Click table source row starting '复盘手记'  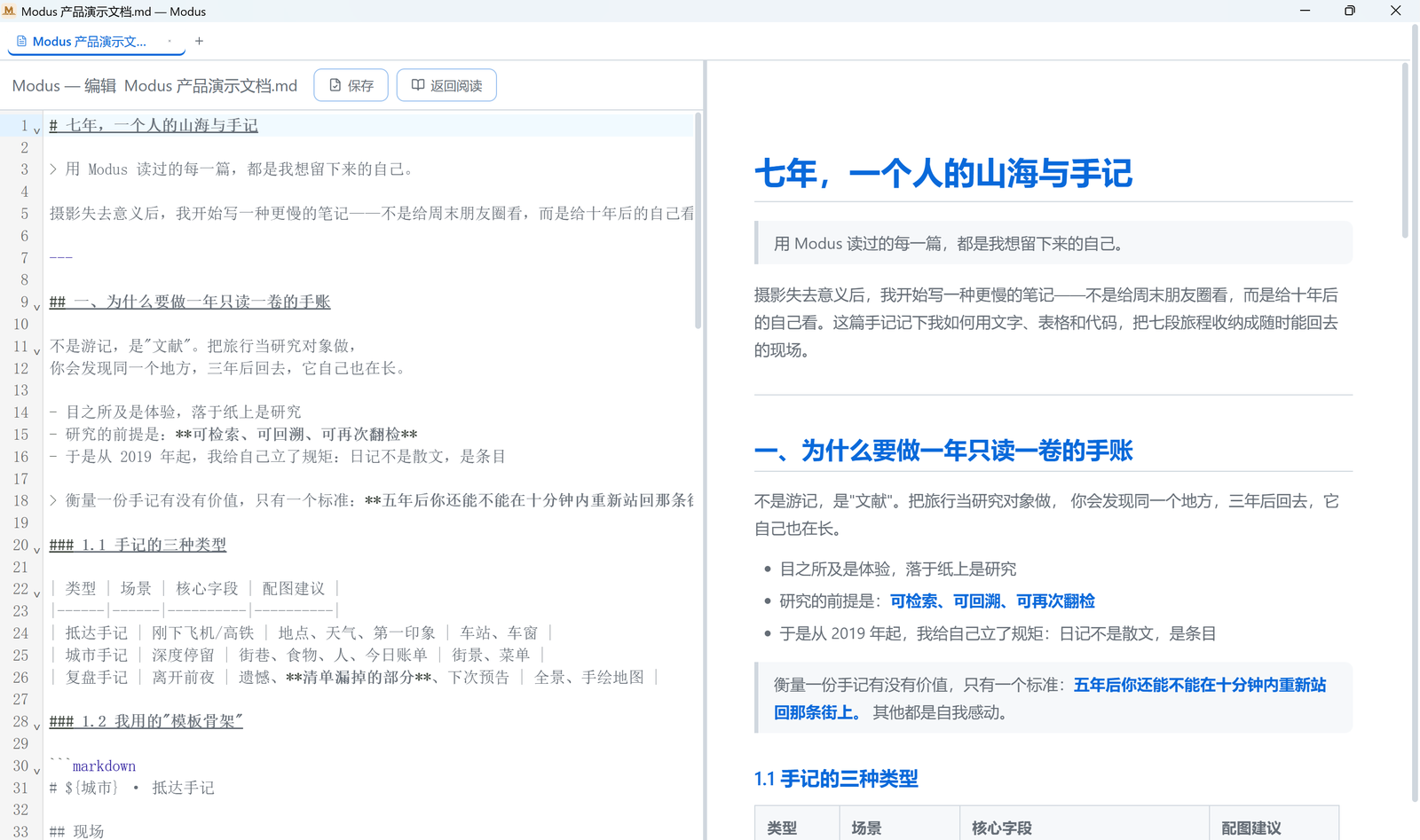(x=354, y=677)
